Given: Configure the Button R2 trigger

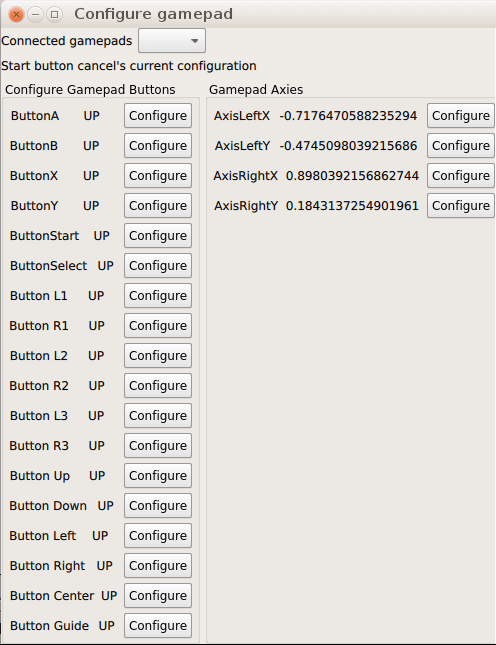Looking at the screenshot, I should click(158, 386).
